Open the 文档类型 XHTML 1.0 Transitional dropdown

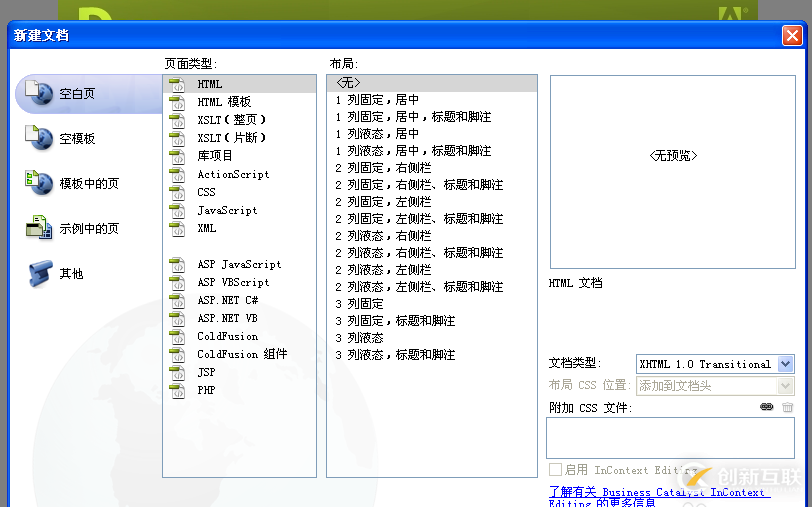click(715, 364)
